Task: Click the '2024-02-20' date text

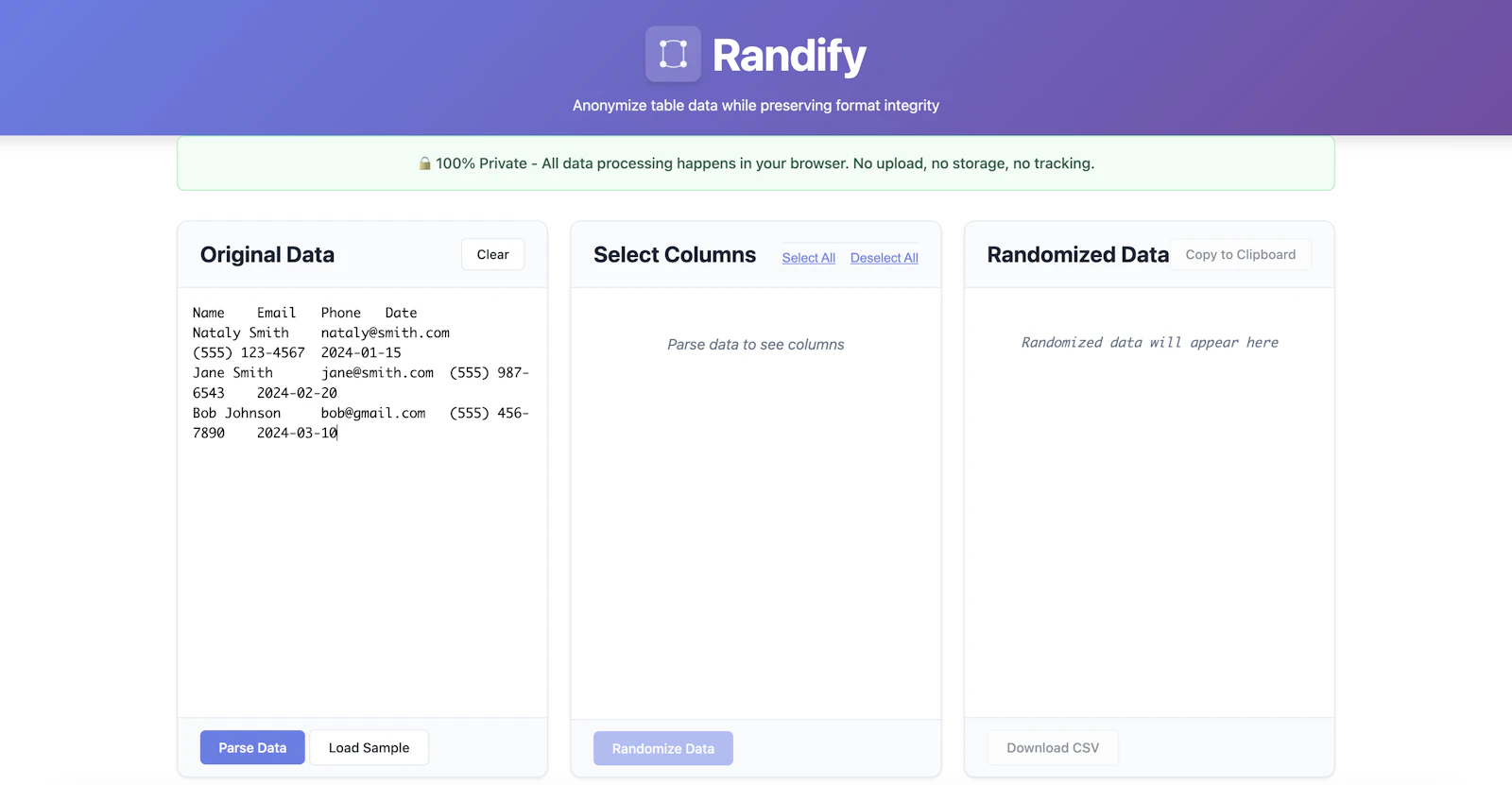Action: click(x=297, y=393)
